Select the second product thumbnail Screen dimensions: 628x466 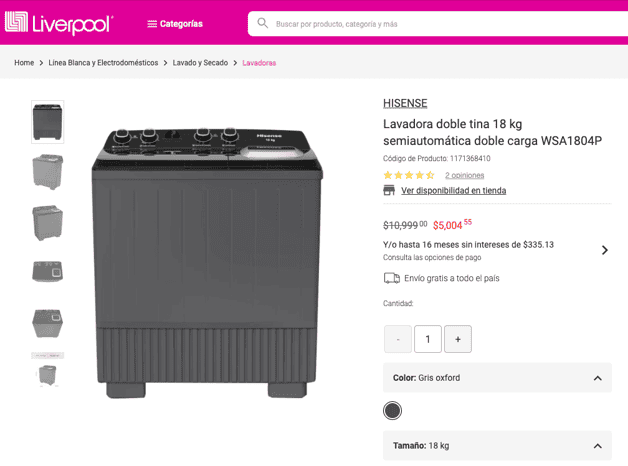(x=47, y=171)
